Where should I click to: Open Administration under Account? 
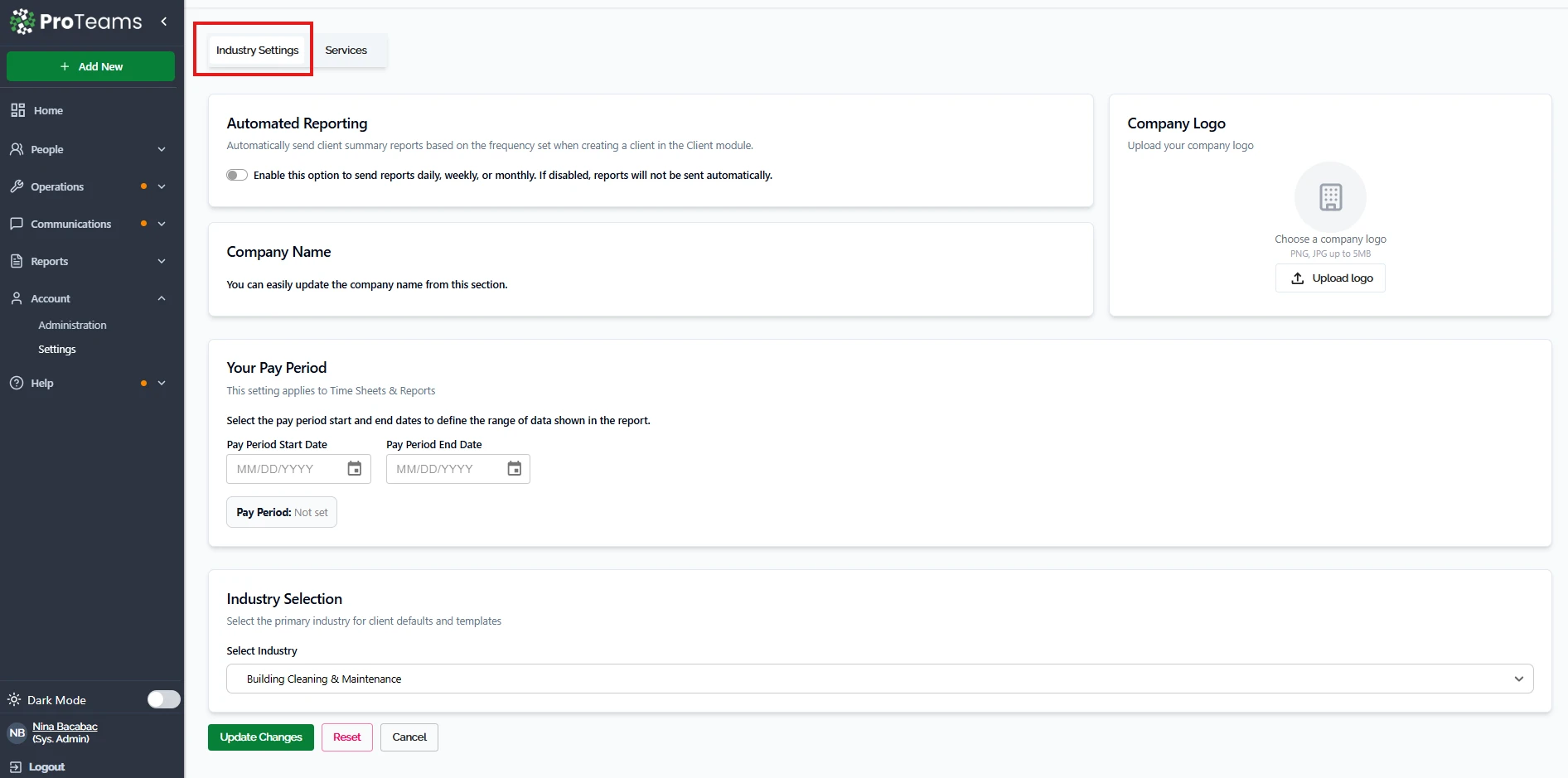[72, 325]
